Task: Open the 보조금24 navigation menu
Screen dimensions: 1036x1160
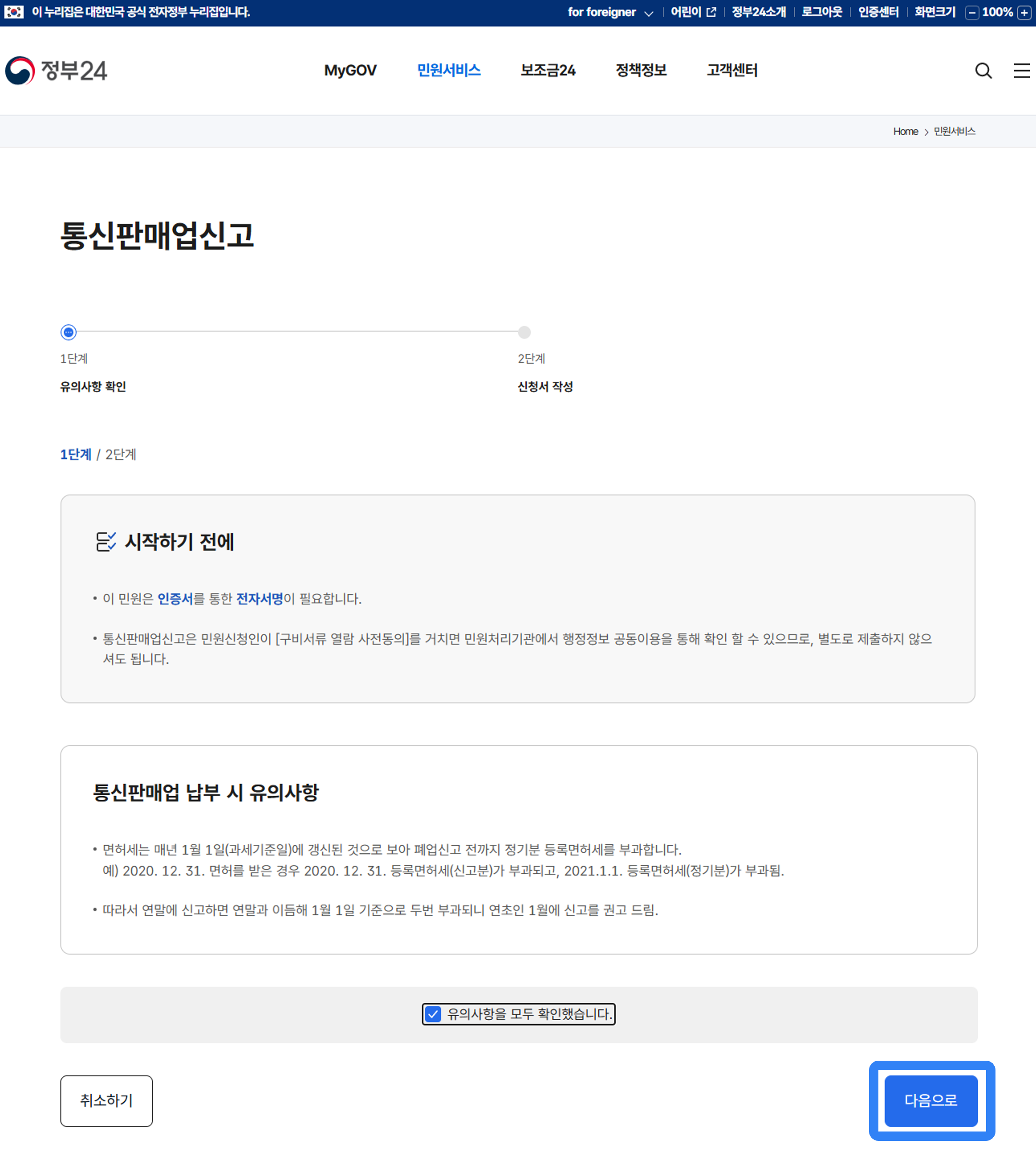Action: pyautogui.click(x=548, y=71)
